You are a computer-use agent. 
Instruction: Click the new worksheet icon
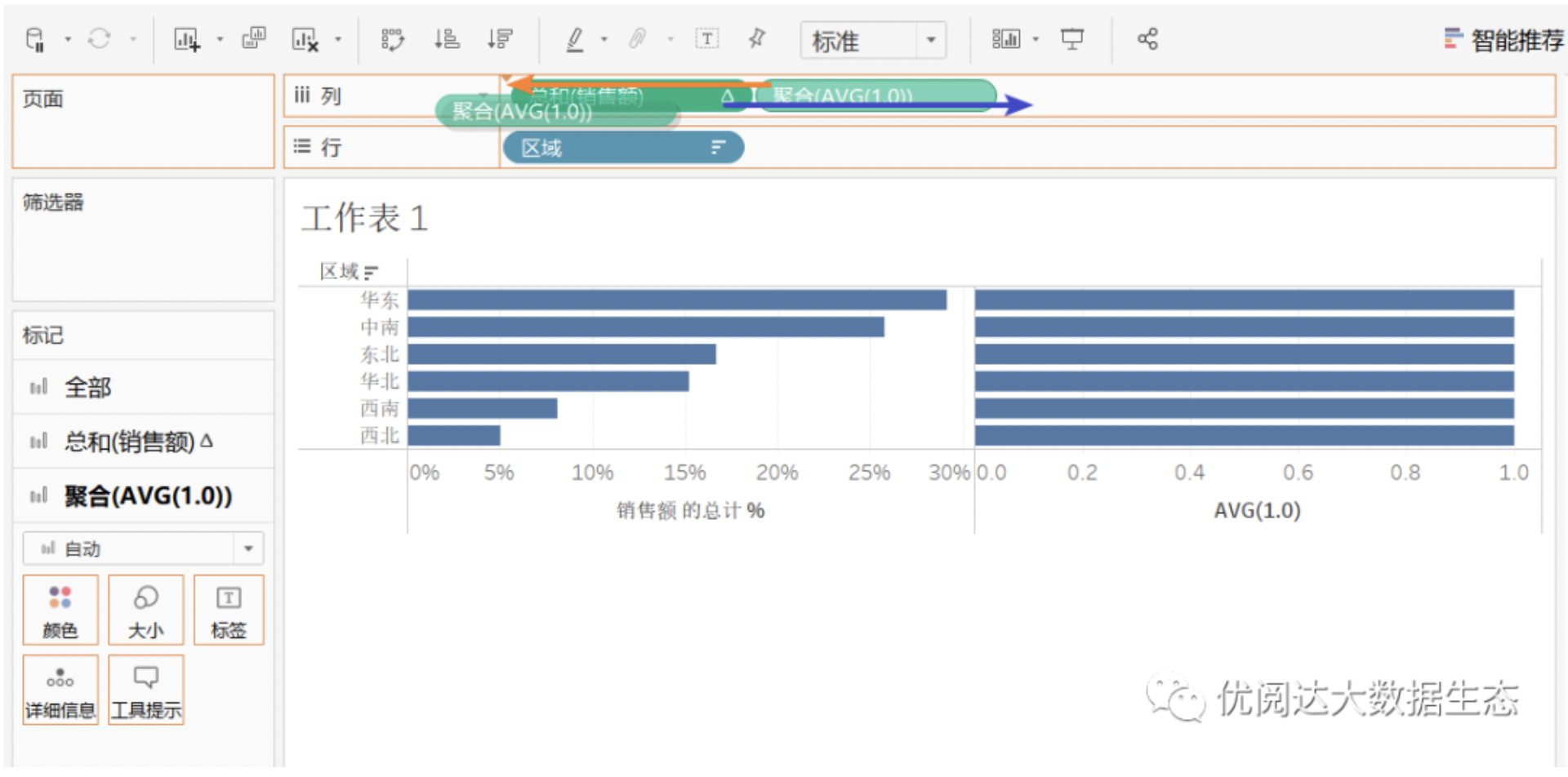(x=187, y=39)
